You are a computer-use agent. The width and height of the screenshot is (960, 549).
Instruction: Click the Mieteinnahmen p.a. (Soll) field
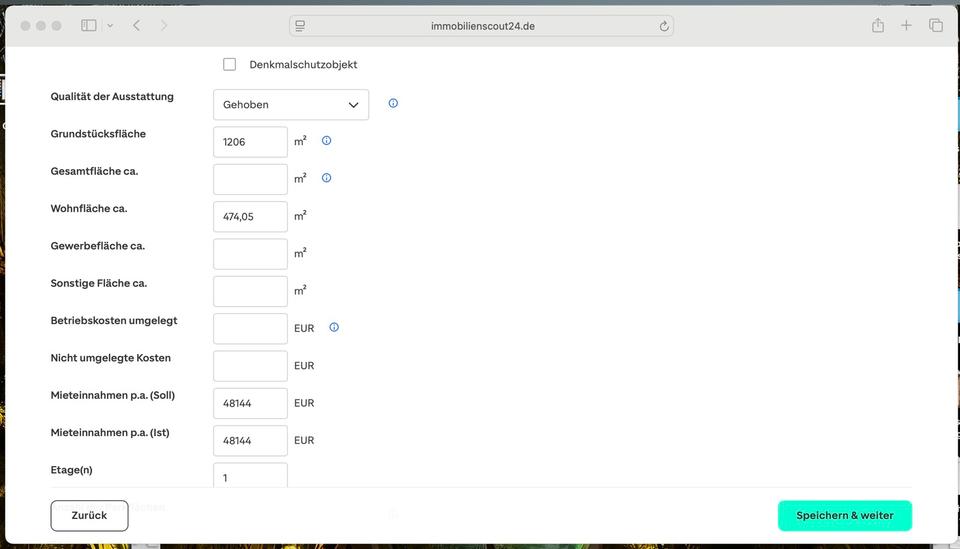coord(250,403)
